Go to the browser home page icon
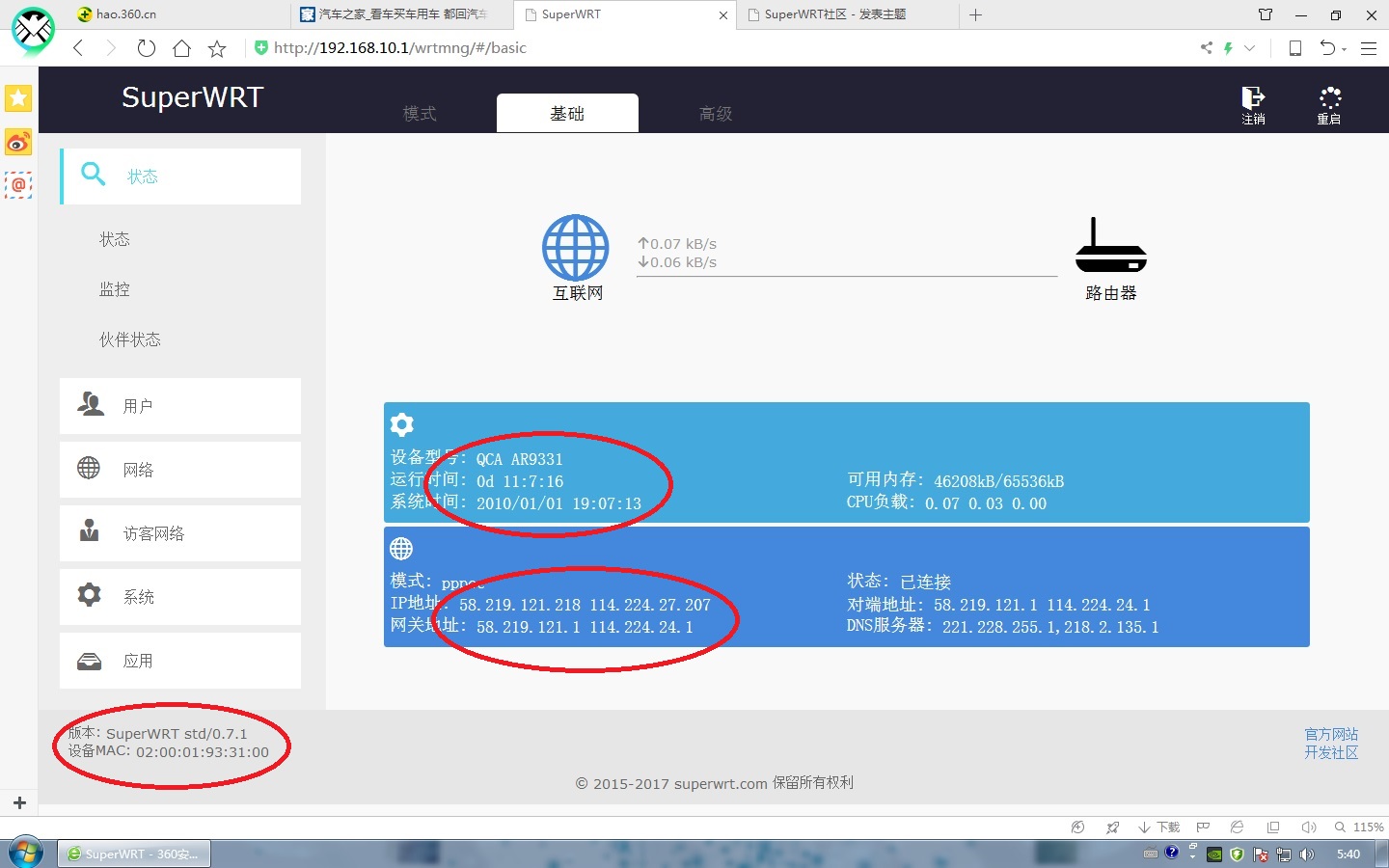The width and height of the screenshot is (1389, 868). pyautogui.click(x=182, y=48)
